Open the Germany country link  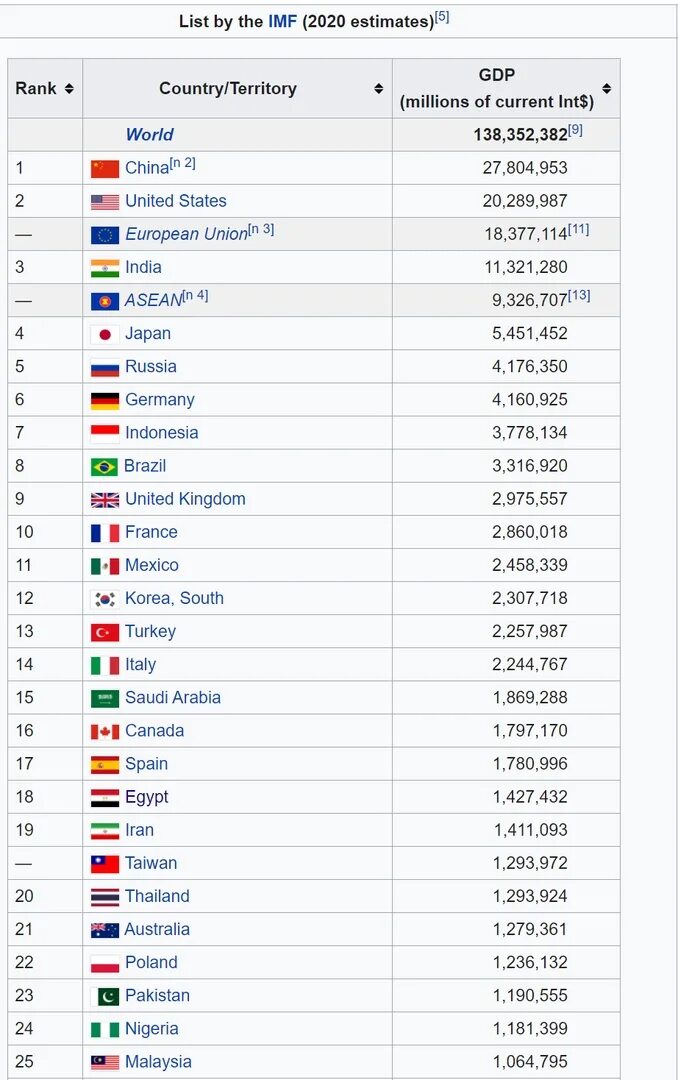point(160,399)
